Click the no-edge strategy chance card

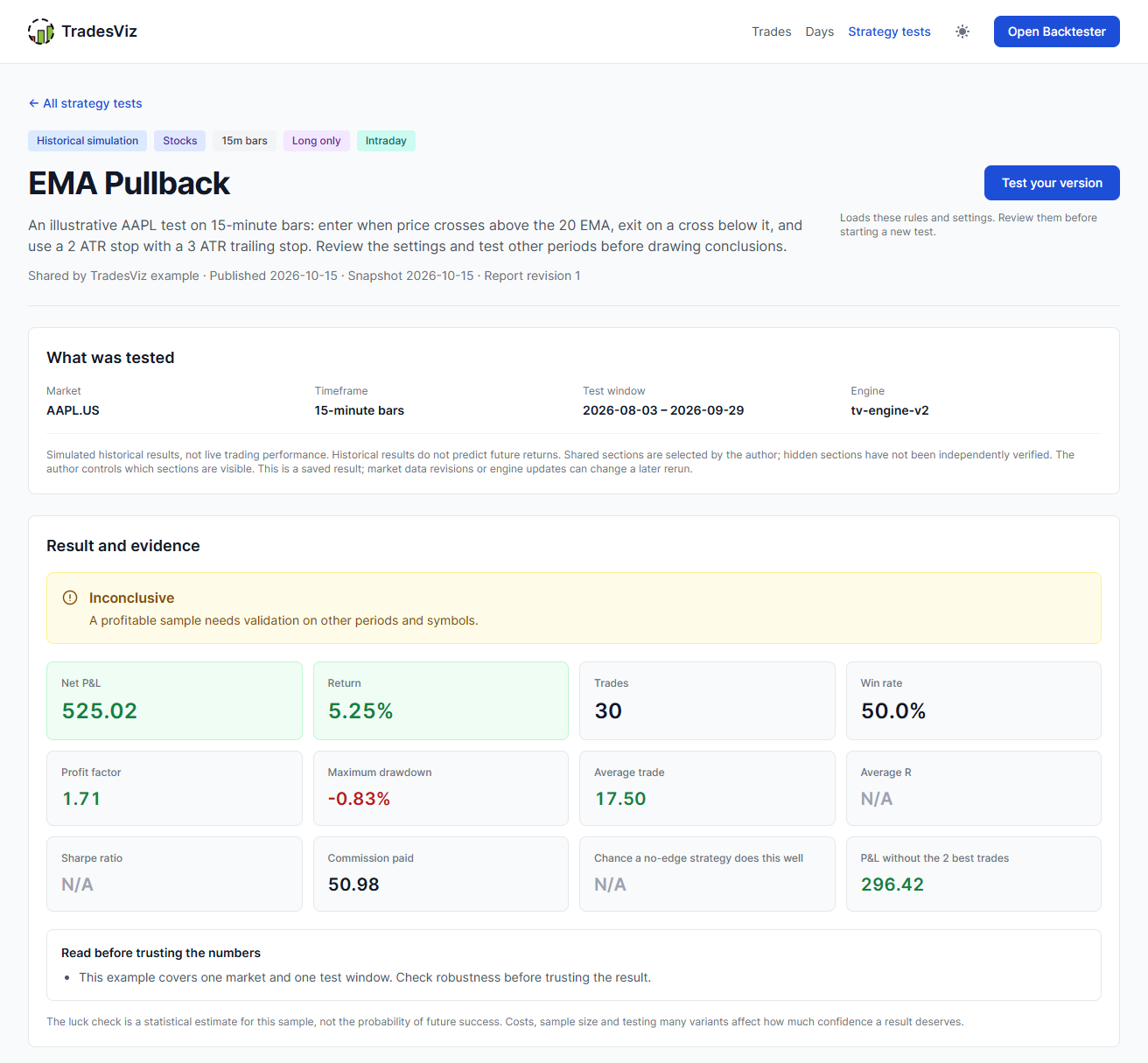707,874
